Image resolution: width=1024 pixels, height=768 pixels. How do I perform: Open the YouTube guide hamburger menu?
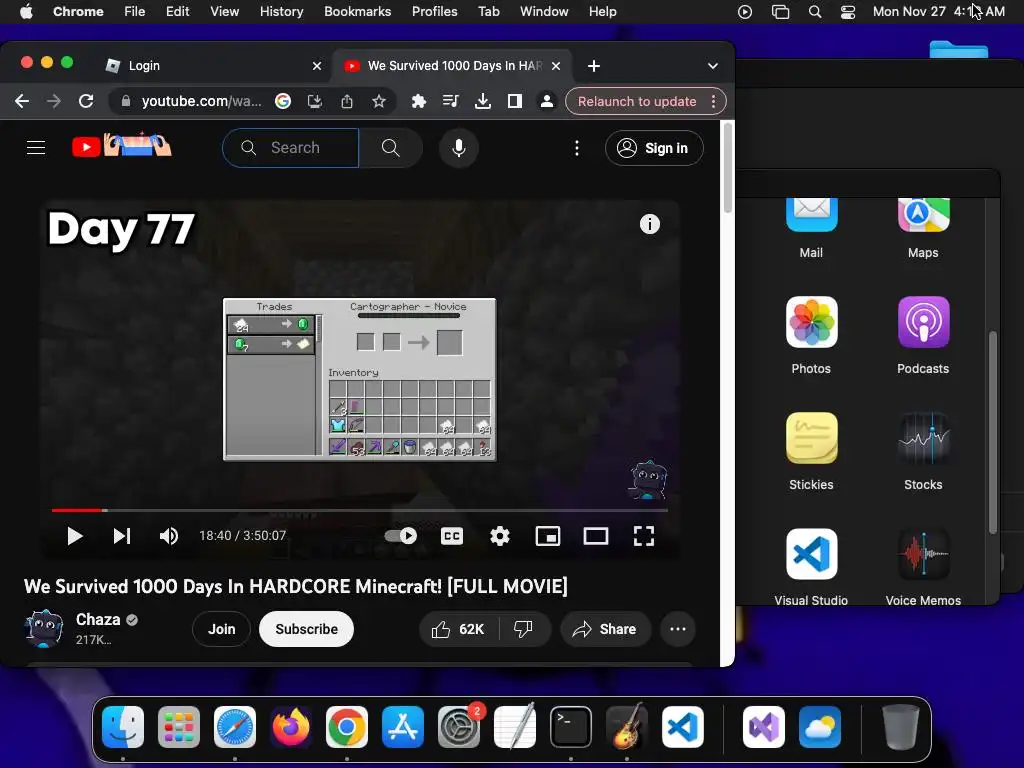tap(36, 148)
